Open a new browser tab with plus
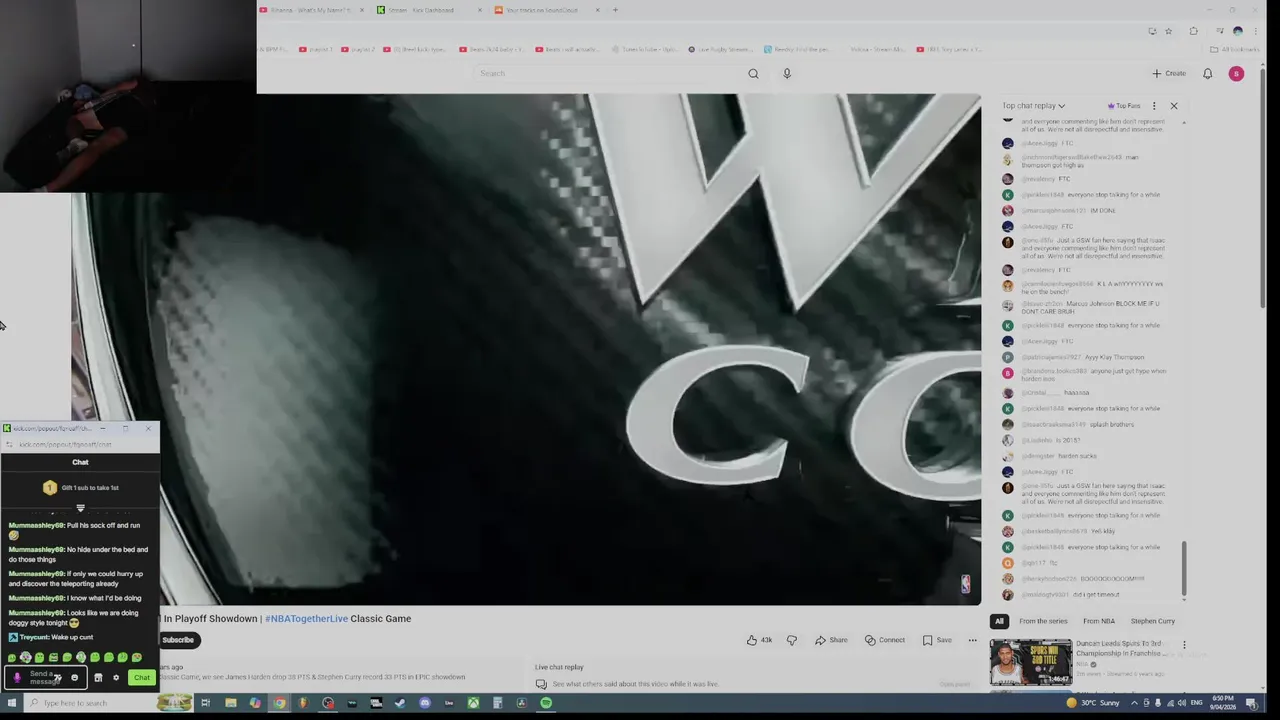Viewport: 1280px width, 720px height. tap(615, 10)
